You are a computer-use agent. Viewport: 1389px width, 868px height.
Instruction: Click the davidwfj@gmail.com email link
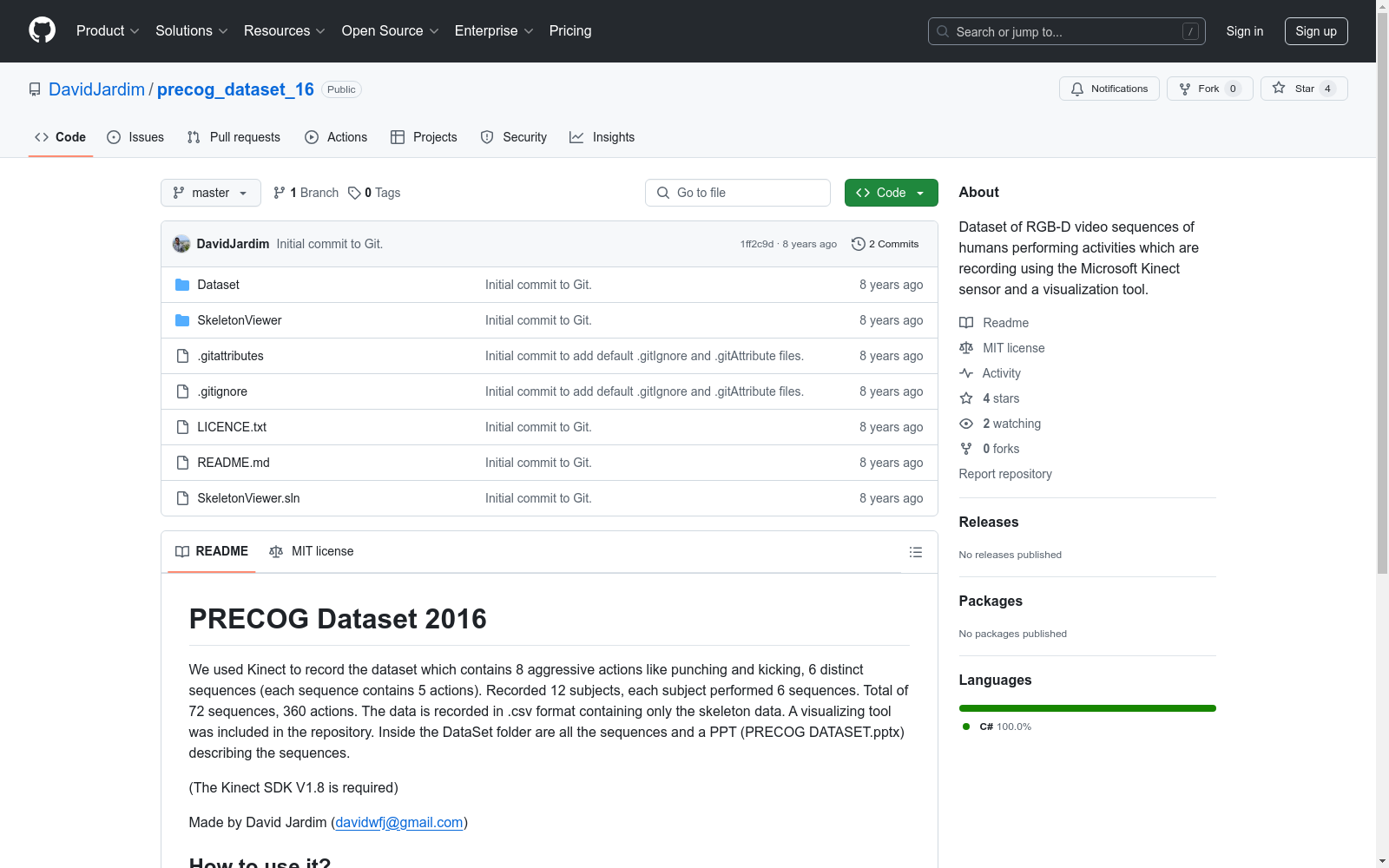(399, 823)
